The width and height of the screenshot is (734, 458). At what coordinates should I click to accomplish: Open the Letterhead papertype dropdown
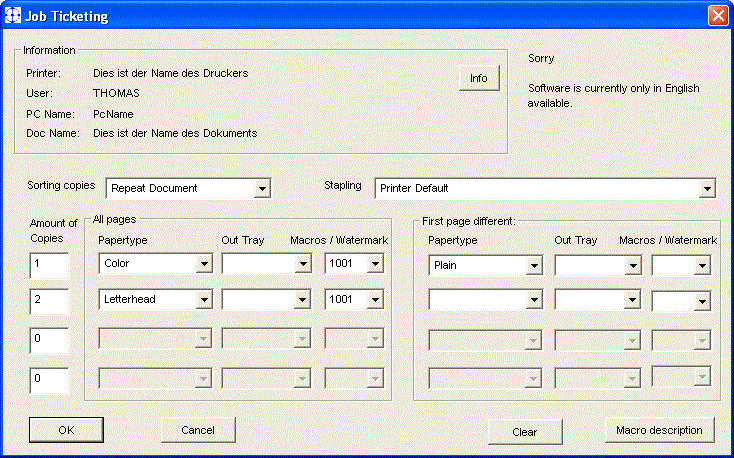tap(203, 299)
